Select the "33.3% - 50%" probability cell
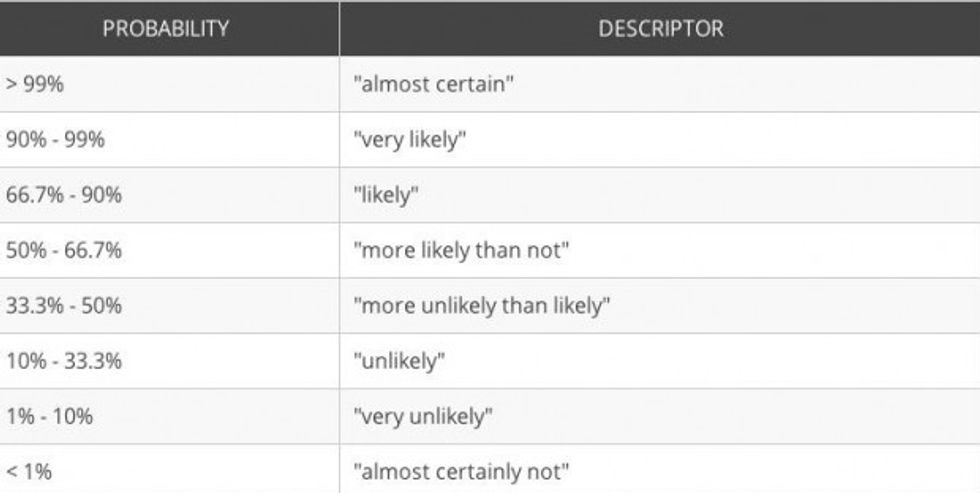 (63, 305)
